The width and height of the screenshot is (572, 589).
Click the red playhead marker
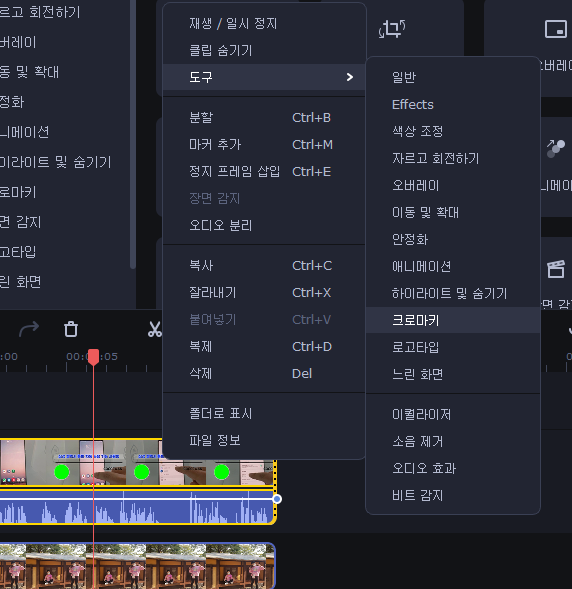94,357
